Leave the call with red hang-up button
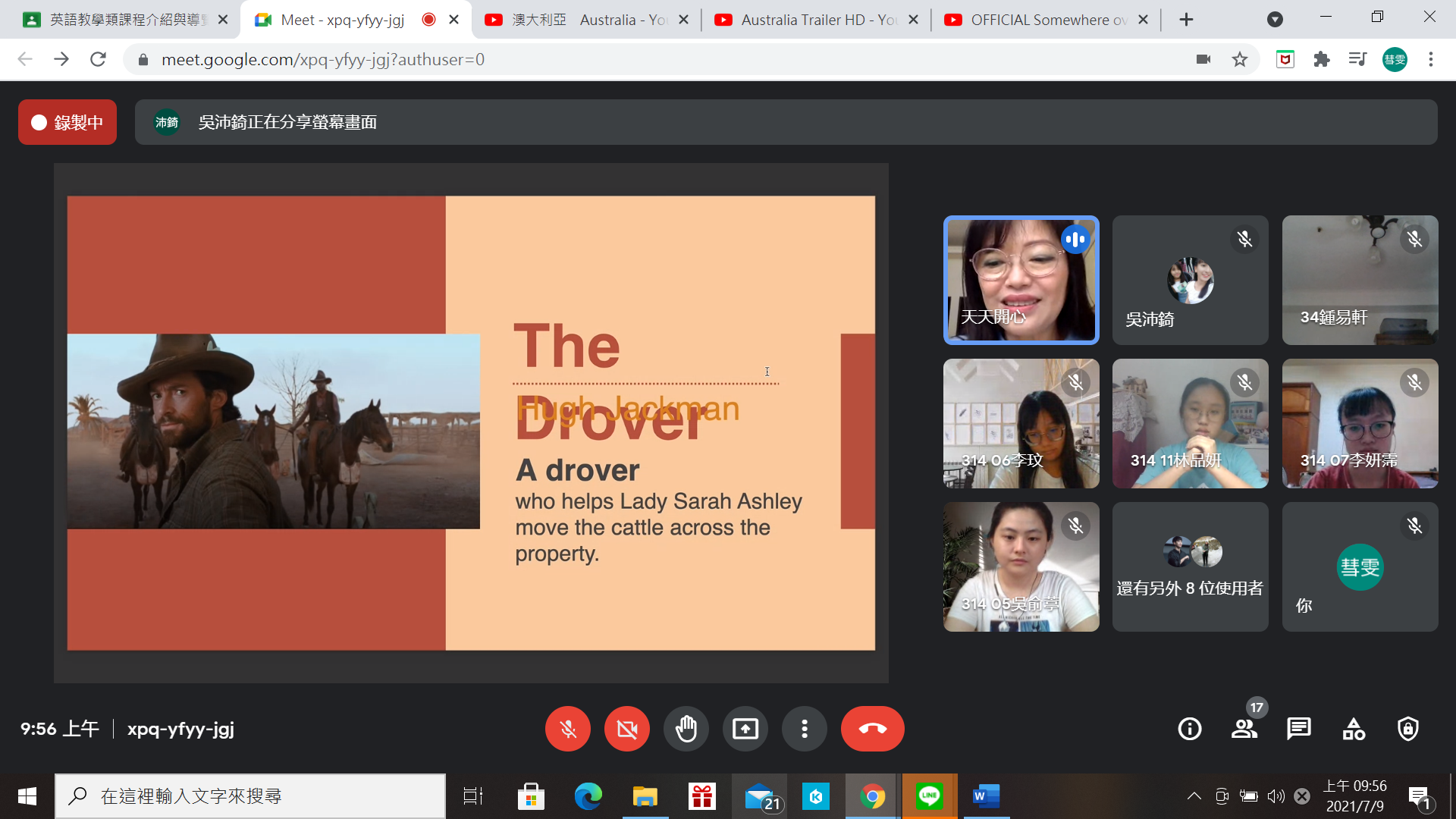 pyautogui.click(x=872, y=729)
